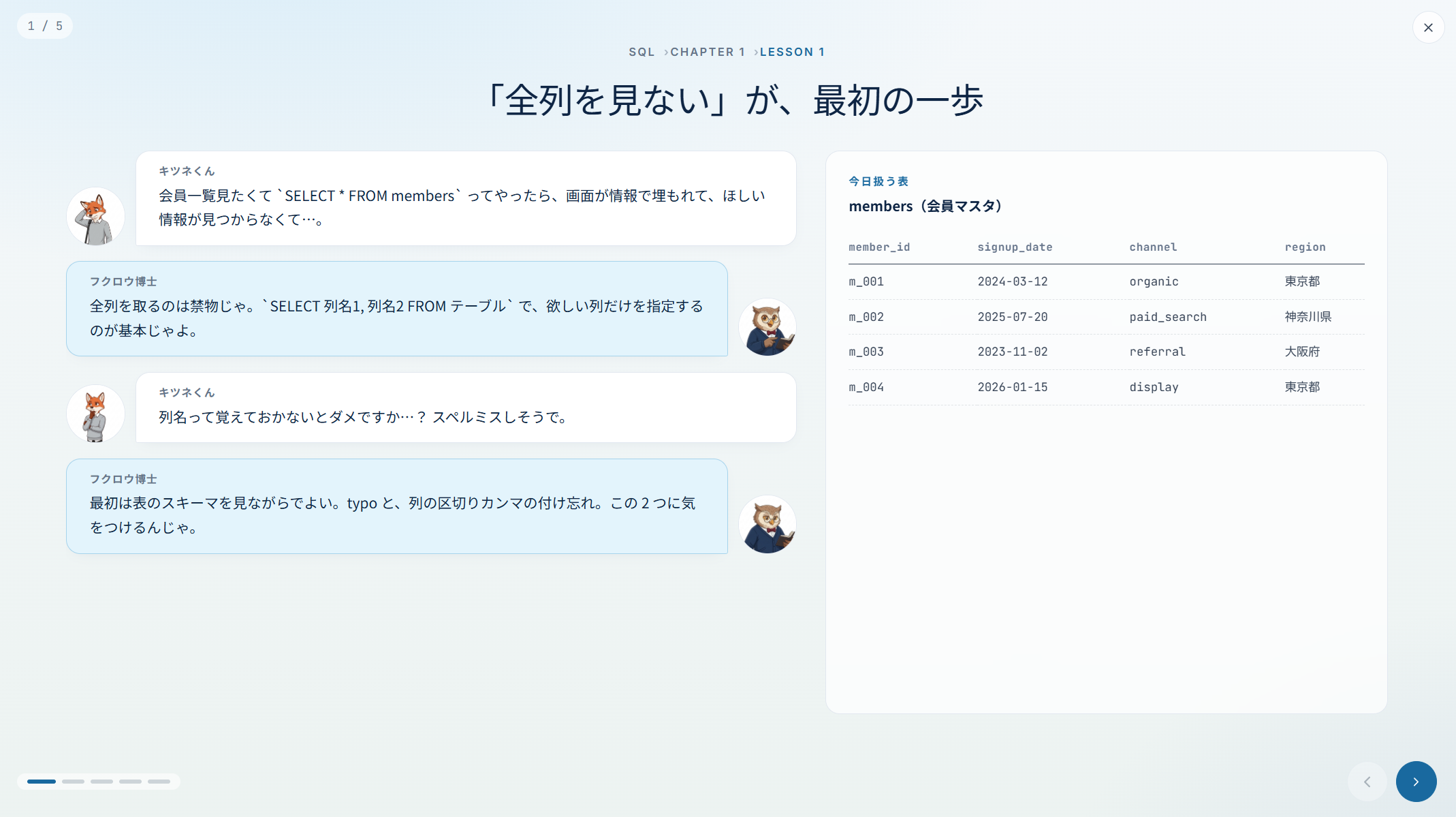Screen dimensions: 1456x817
Task: Select the m_003 cell
Action: (x=866, y=352)
